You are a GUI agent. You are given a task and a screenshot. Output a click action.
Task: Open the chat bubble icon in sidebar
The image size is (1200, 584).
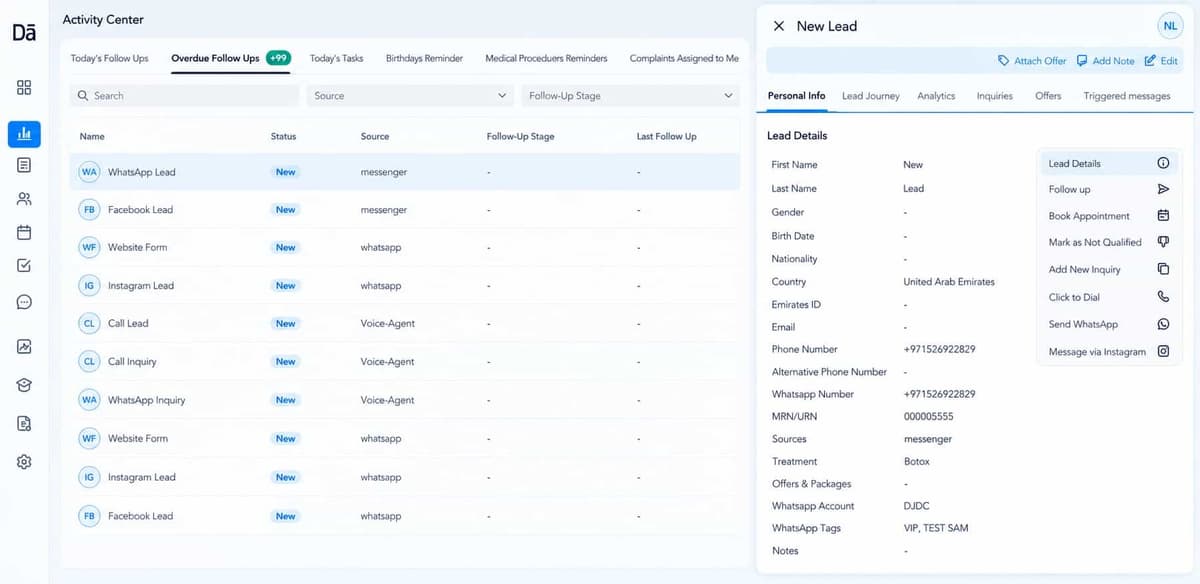(x=24, y=302)
